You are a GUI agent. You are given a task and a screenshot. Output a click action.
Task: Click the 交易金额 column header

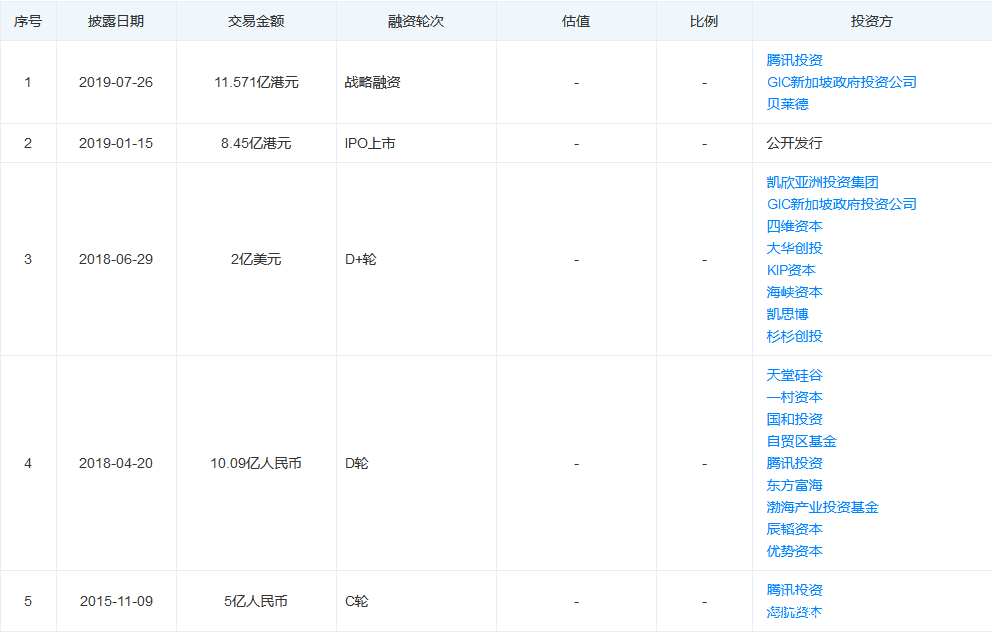tap(256, 21)
